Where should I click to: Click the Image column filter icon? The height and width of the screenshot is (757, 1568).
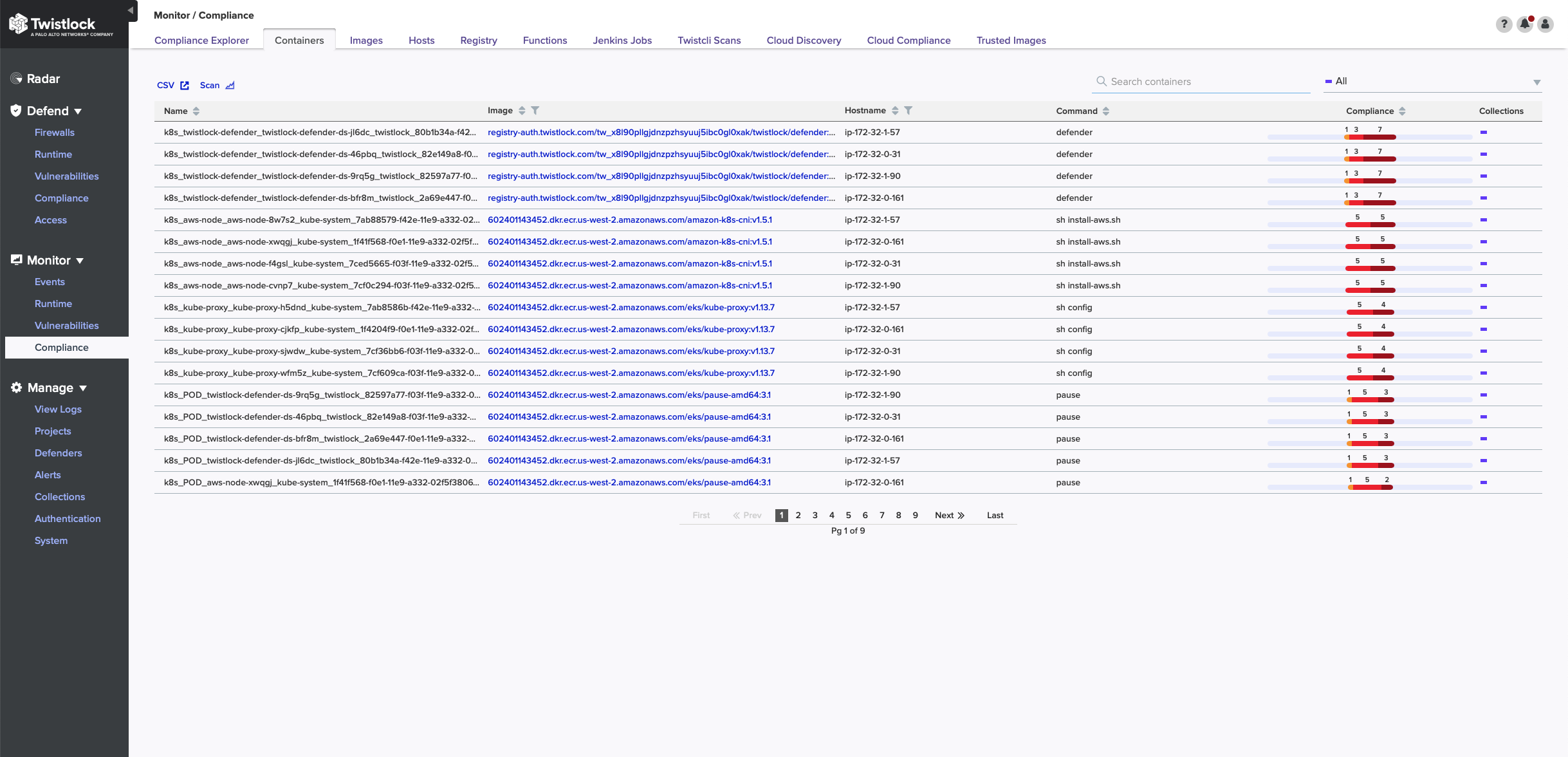(535, 111)
